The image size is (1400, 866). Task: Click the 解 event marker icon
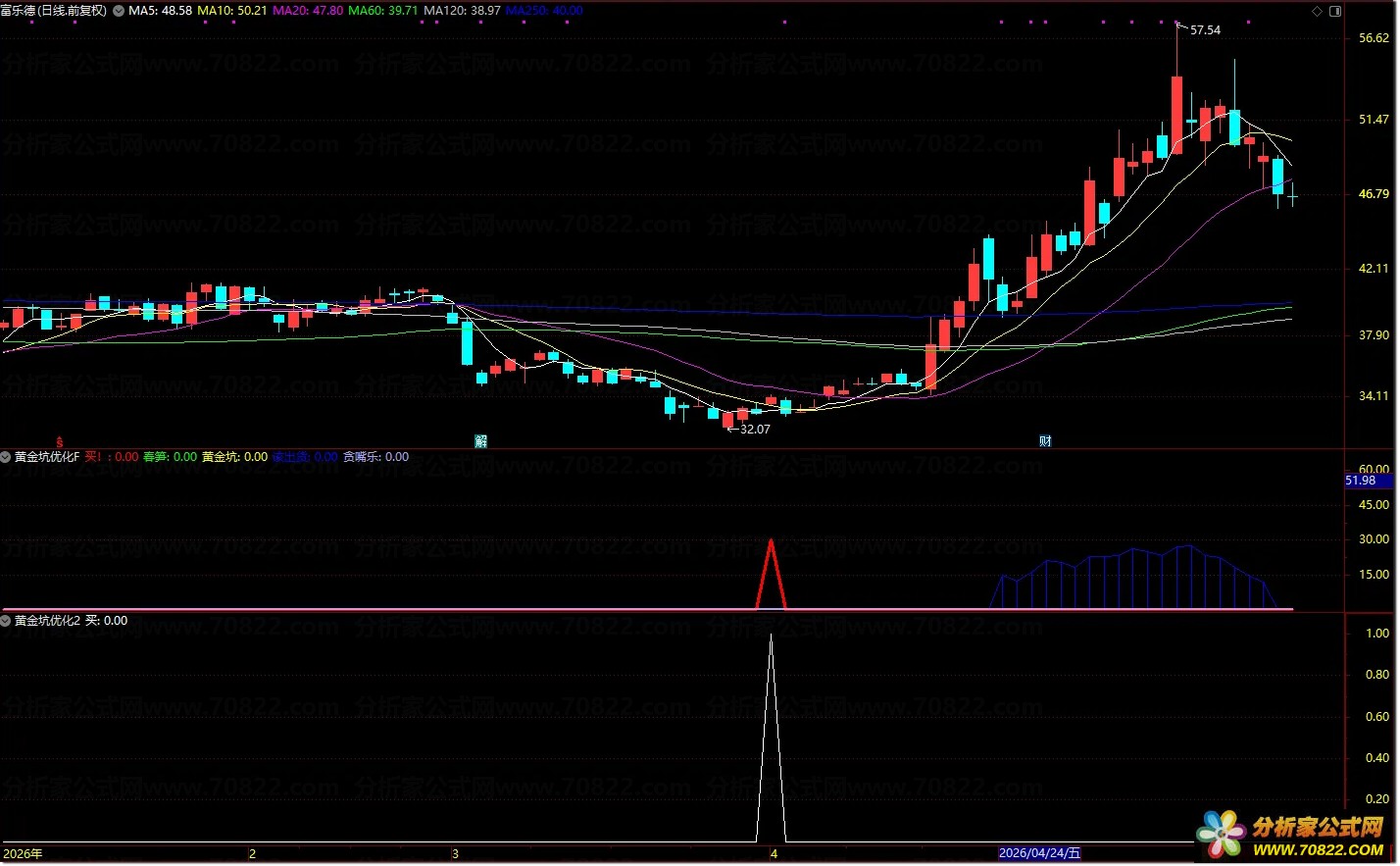click(x=481, y=441)
